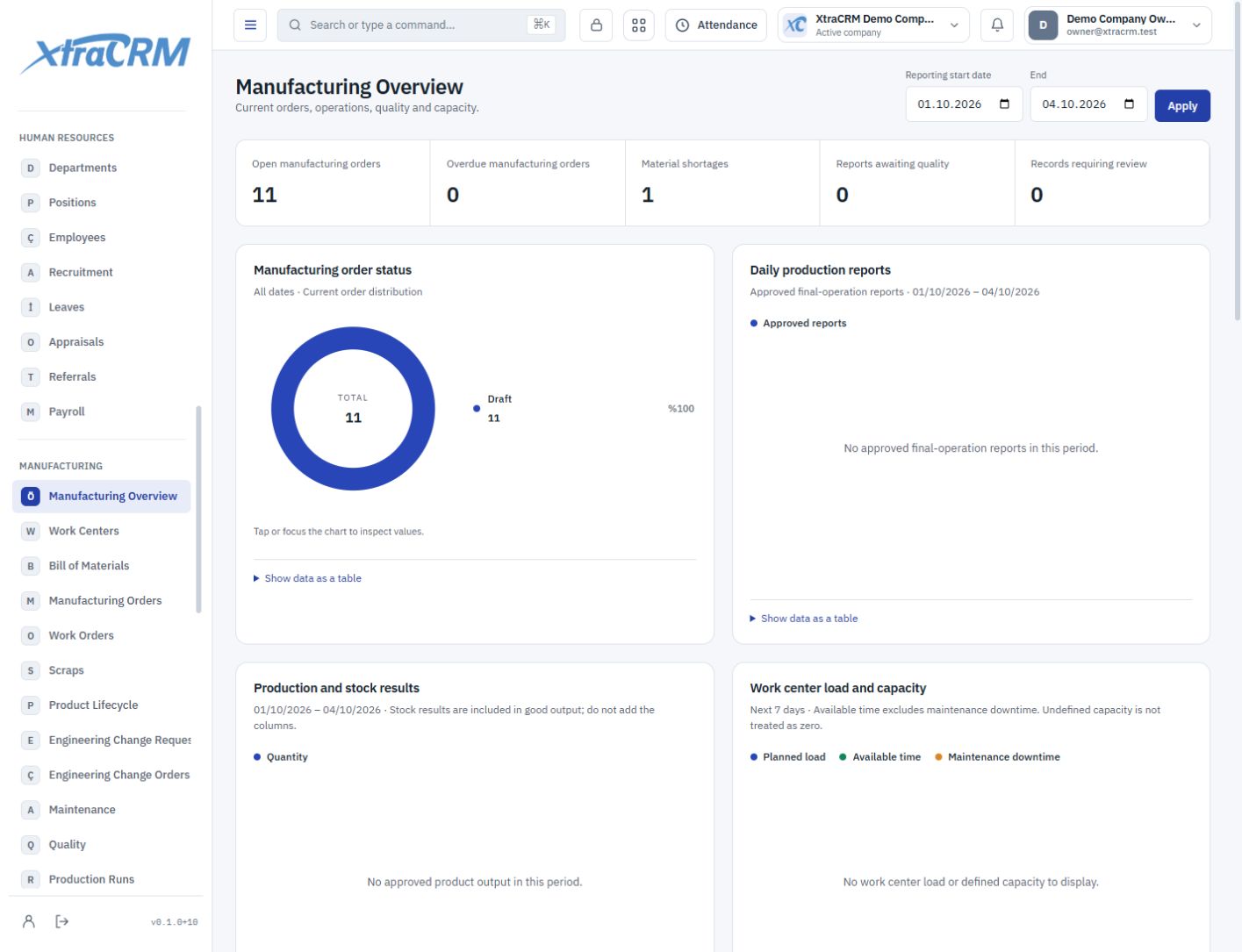Click the Apply button
This screenshot has width=1242, height=952.
(1182, 106)
